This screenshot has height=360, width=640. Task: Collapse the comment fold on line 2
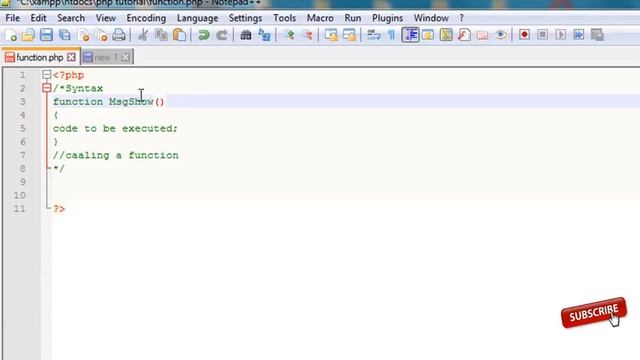click(47, 88)
